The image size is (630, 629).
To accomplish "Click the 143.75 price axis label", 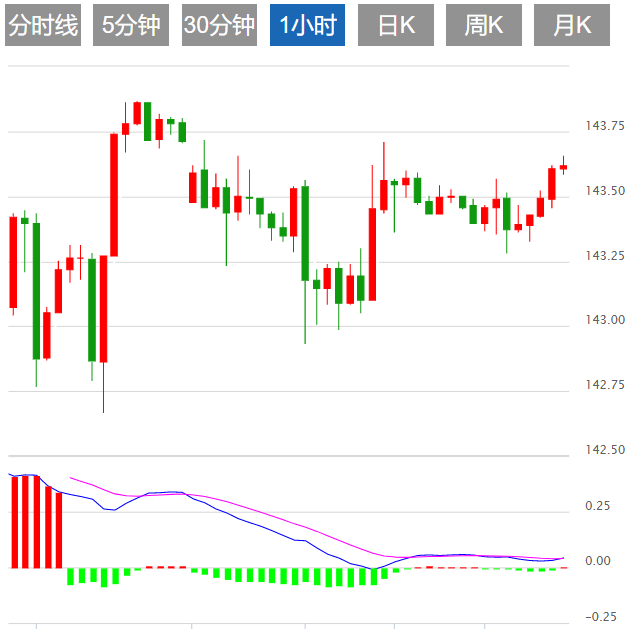I will click(x=606, y=126).
